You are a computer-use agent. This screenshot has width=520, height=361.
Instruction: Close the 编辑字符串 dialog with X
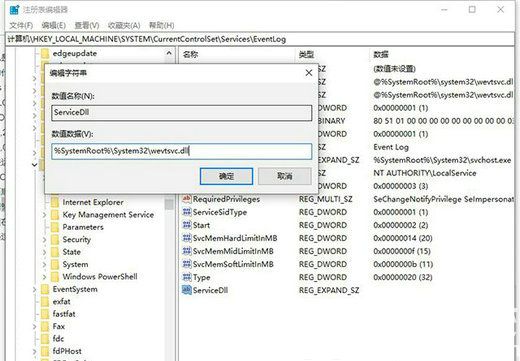[x=309, y=73]
